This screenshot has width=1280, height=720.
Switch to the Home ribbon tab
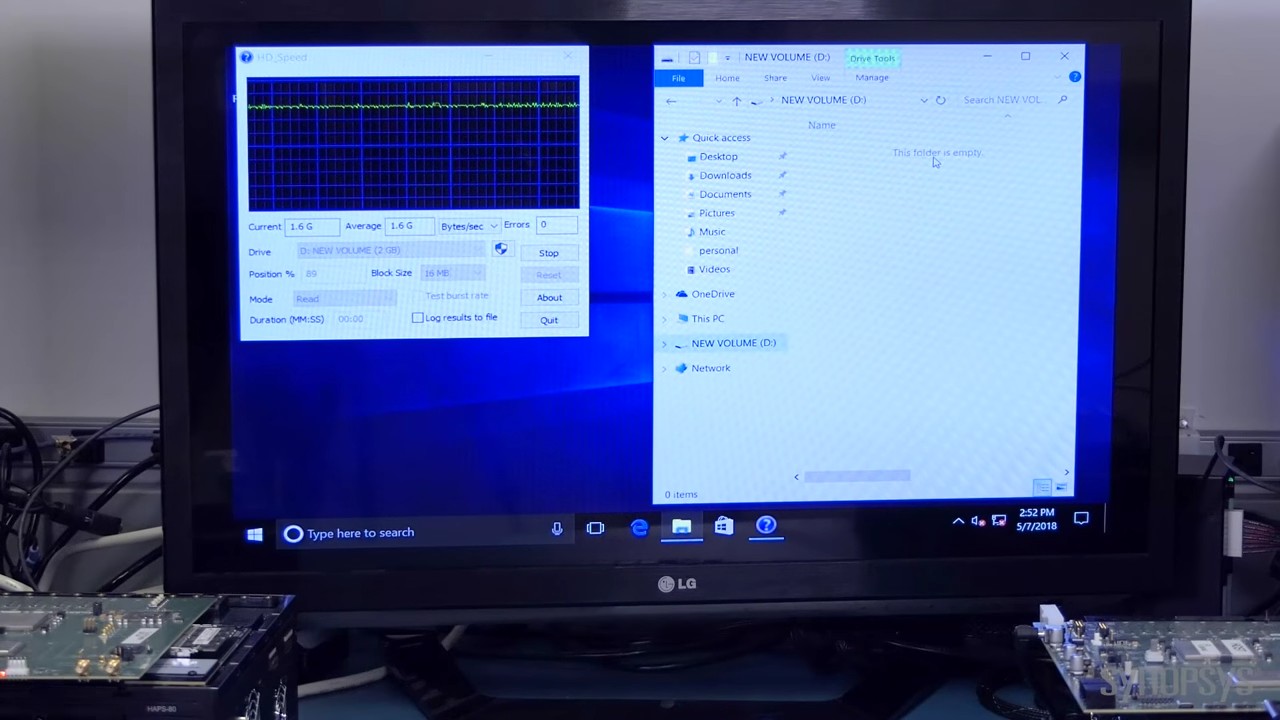click(727, 78)
